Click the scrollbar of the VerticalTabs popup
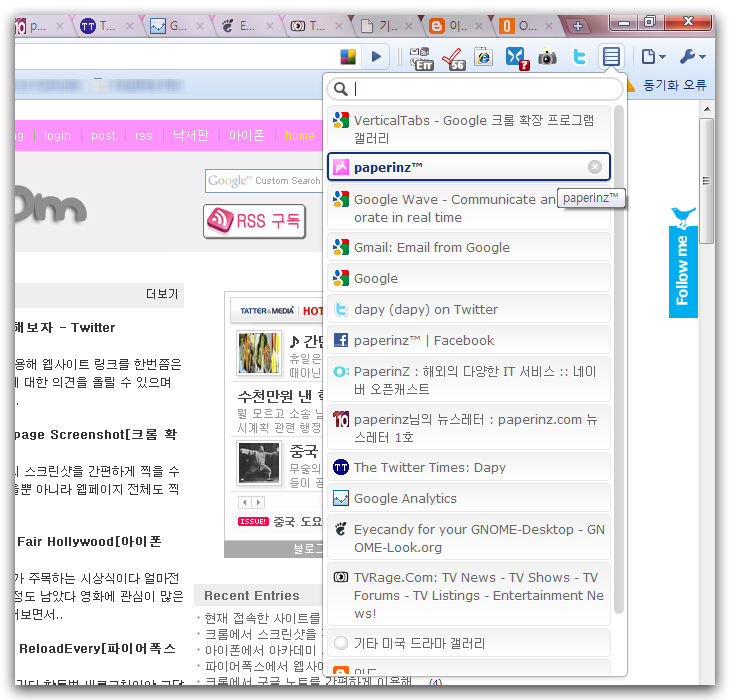The image size is (730, 700). pos(618,360)
